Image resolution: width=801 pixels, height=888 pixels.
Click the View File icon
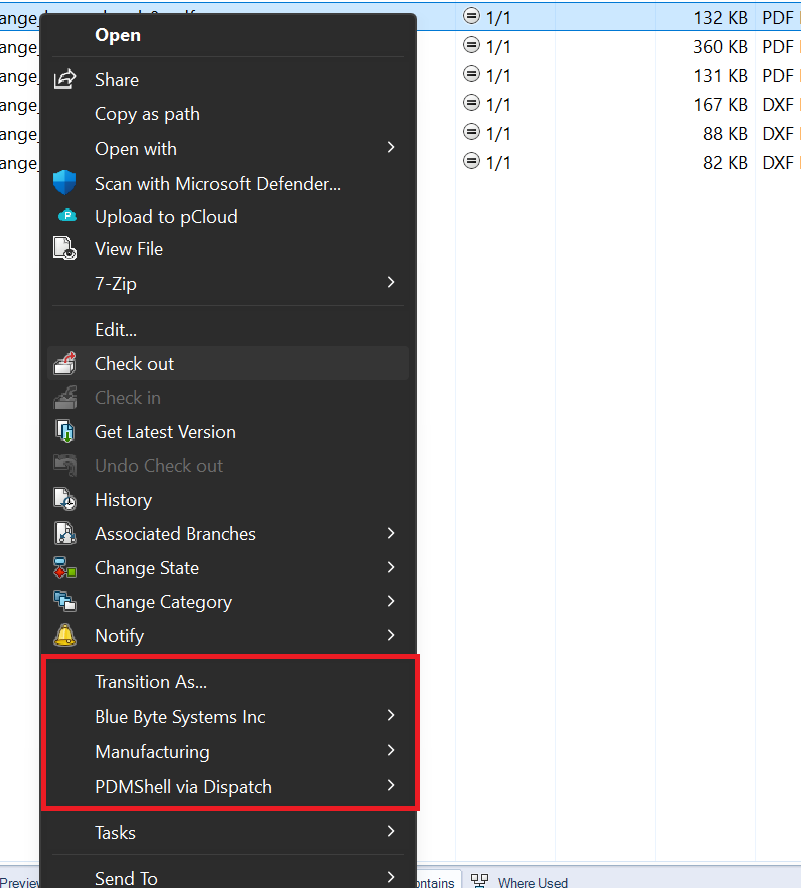65,249
